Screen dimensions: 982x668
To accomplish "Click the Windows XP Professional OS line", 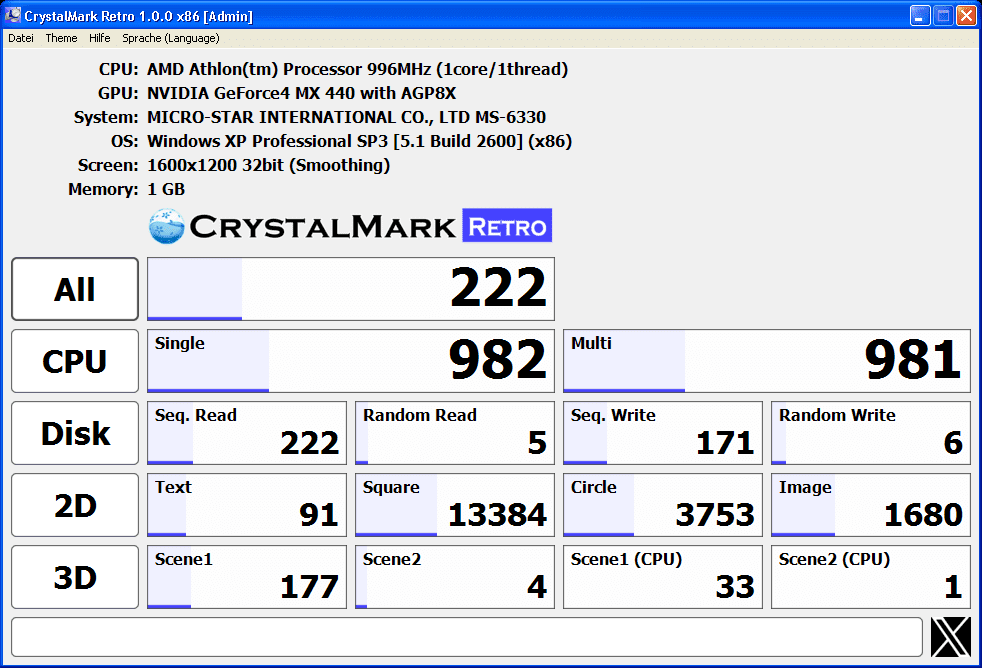I will click(x=359, y=141).
